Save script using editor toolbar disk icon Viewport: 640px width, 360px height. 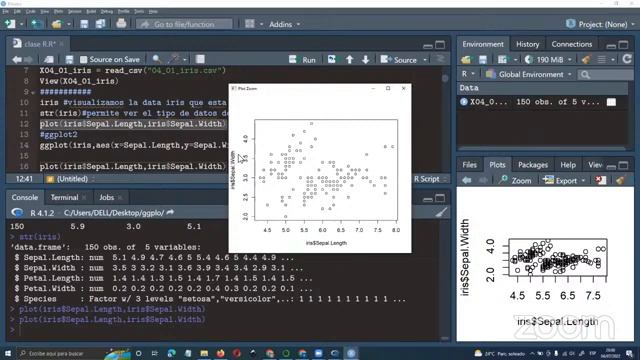click(x=69, y=60)
